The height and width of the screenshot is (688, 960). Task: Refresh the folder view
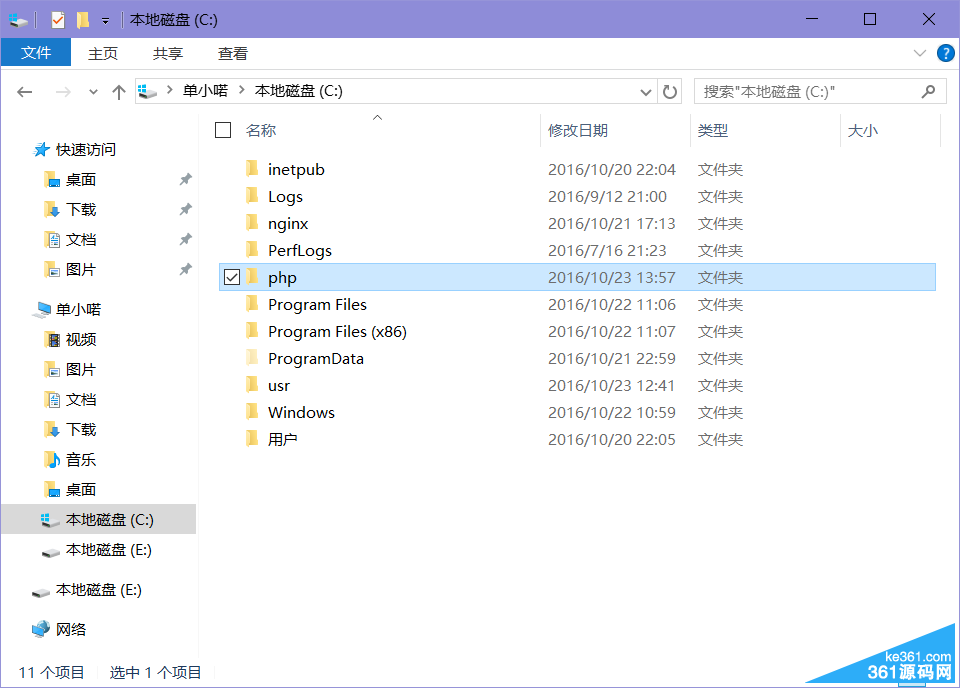[x=670, y=92]
